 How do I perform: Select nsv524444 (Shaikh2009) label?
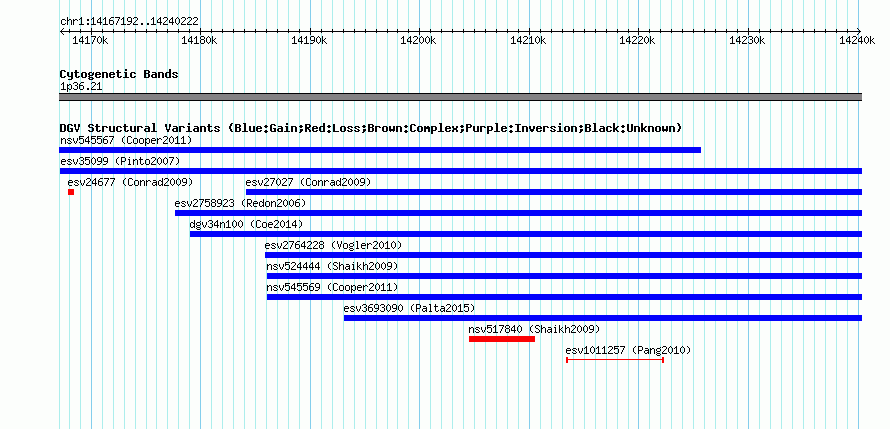click(332, 266)
